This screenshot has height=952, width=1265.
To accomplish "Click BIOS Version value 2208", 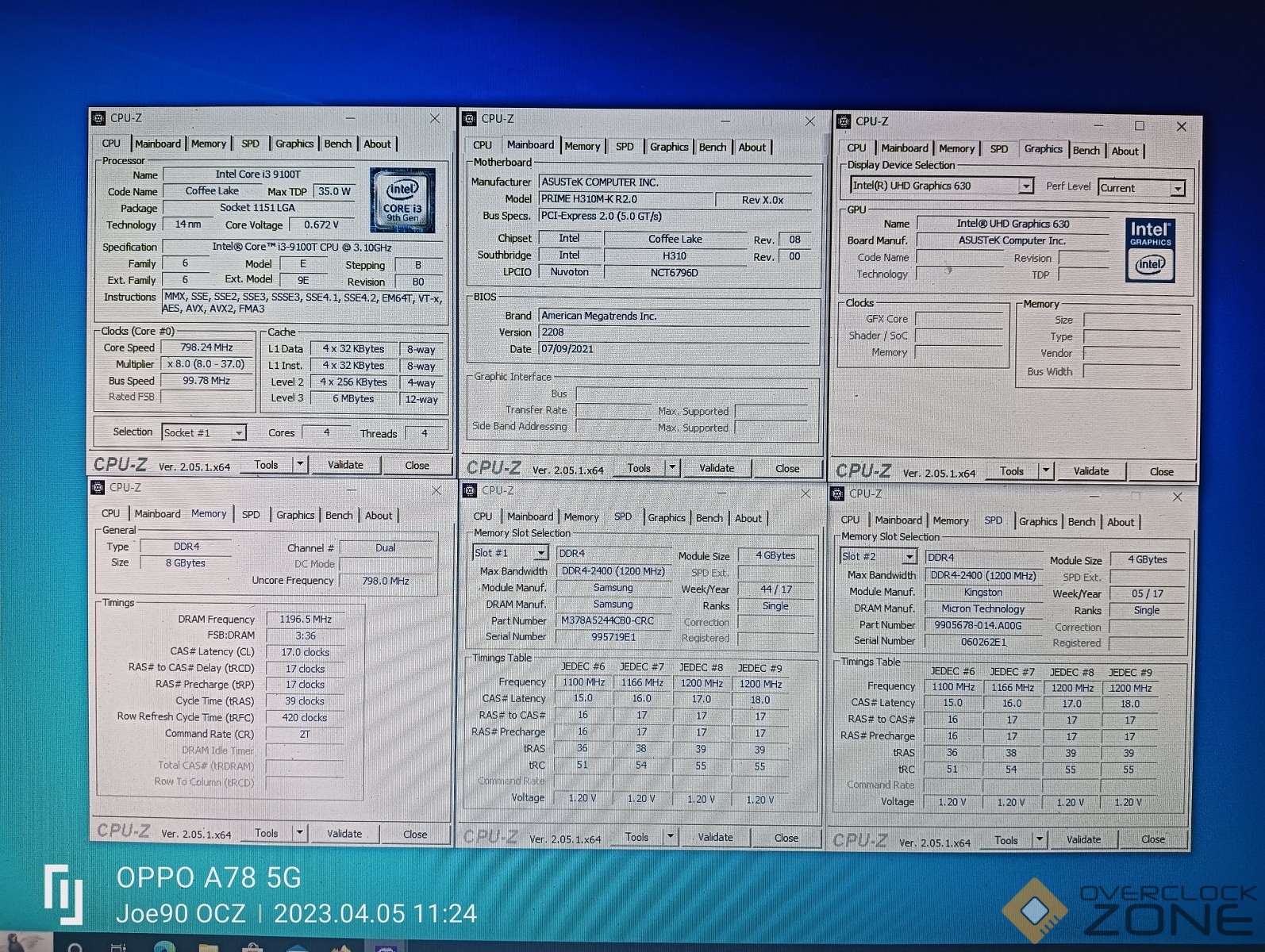I will click(x=675, y=332).
